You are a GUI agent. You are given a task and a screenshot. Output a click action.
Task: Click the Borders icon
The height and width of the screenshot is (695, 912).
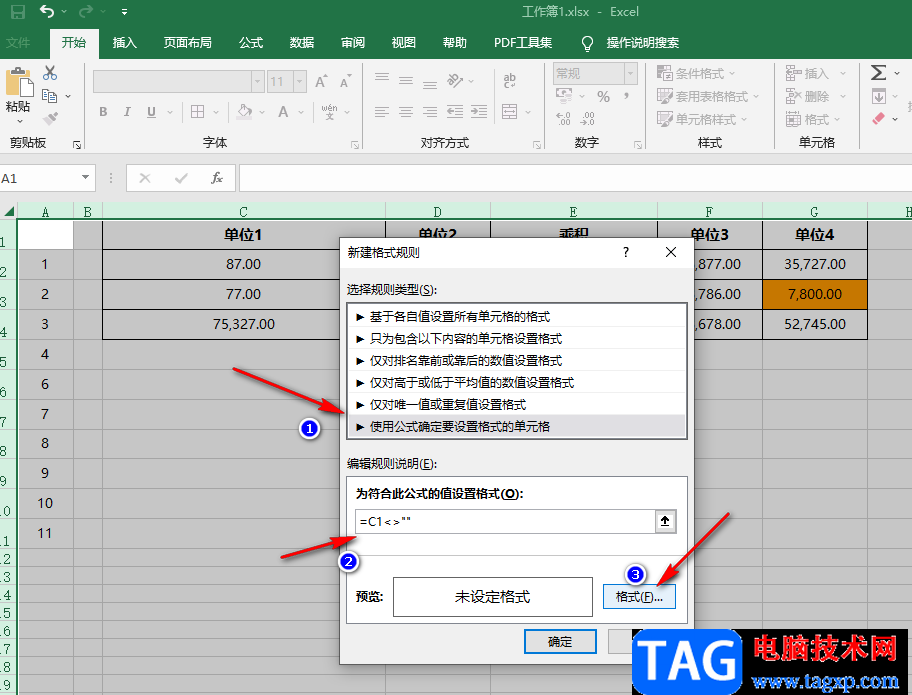coord(198,112)
